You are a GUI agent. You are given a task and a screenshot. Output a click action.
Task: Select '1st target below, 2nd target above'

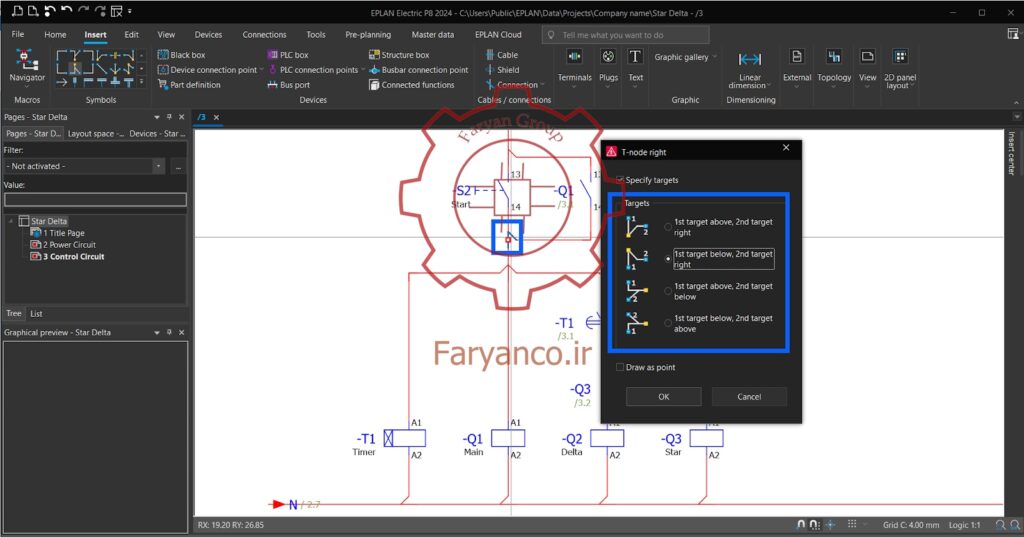point(667,323)
